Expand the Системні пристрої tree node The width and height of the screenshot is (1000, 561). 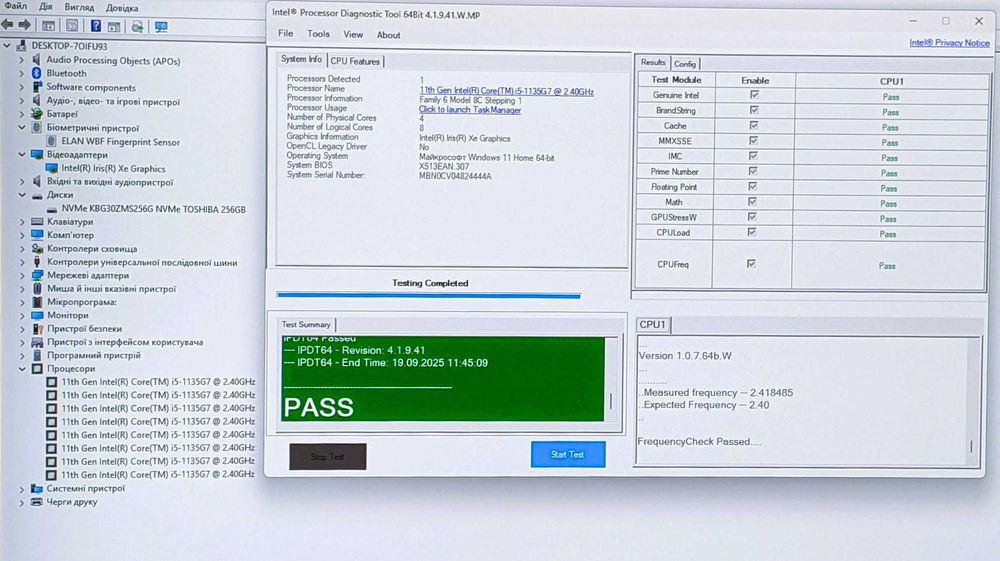pos(22,489)
